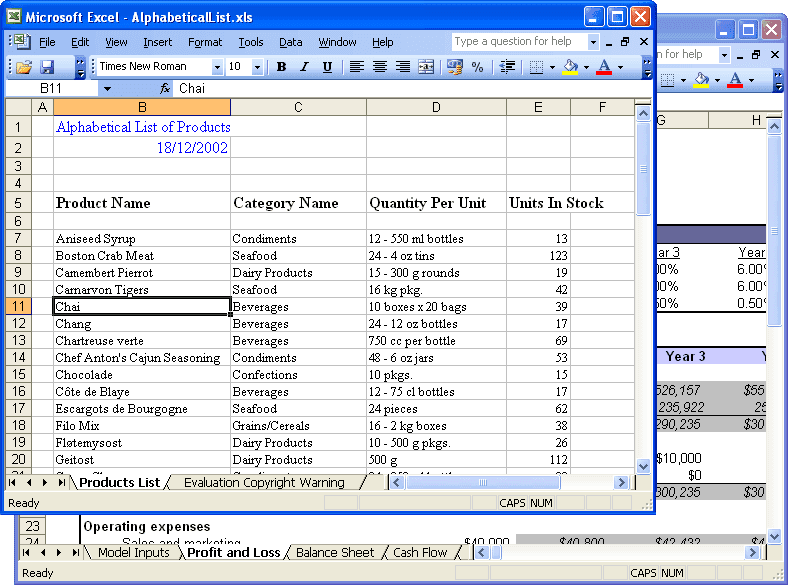Go to first sheet tab in AlphabeticalList
788x585 pixels.
pos(13,482)
